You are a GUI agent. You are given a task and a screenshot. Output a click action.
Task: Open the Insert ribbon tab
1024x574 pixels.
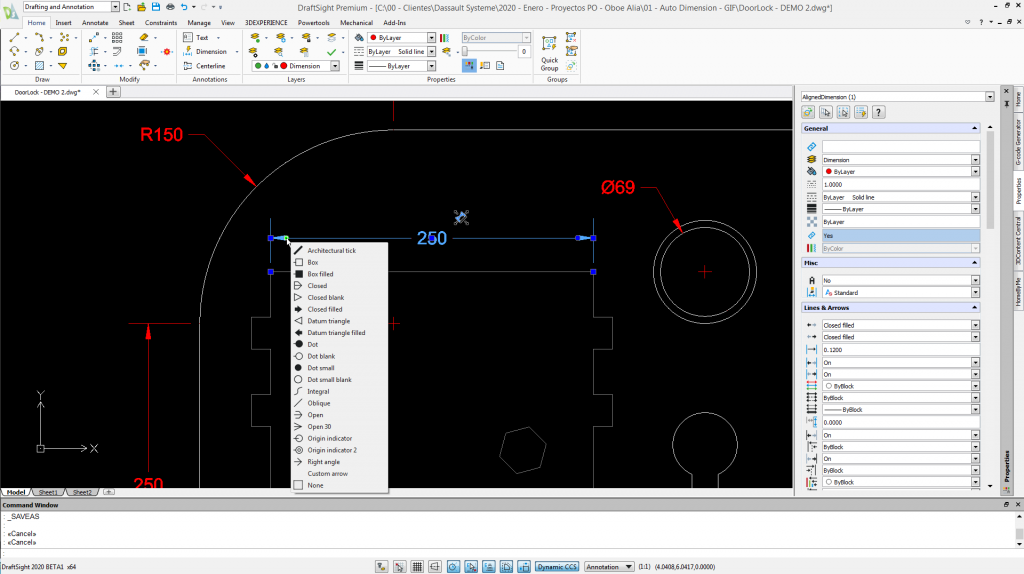coord(63,22)
